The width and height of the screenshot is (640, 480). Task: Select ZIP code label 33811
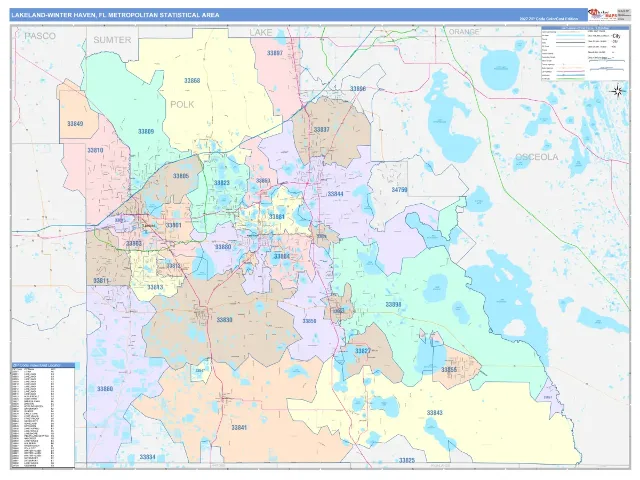click(x=101, y=281)
